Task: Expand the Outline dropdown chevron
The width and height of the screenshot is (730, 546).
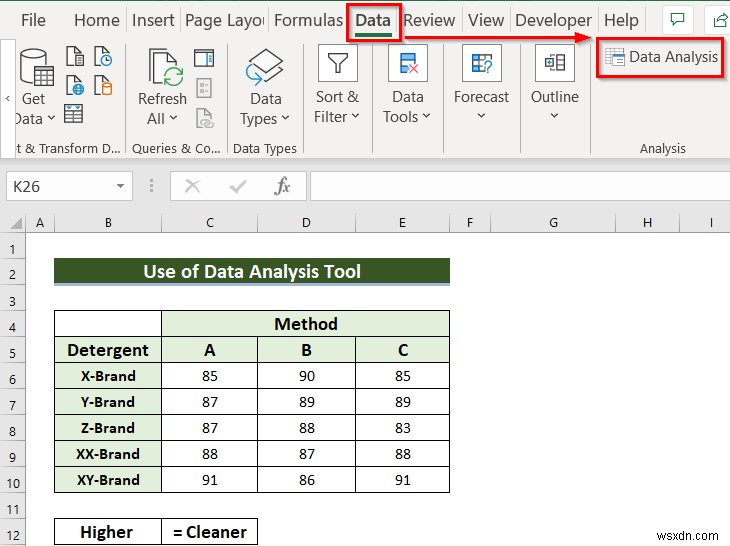Action: pyautogui.click(x=554, y=115)
